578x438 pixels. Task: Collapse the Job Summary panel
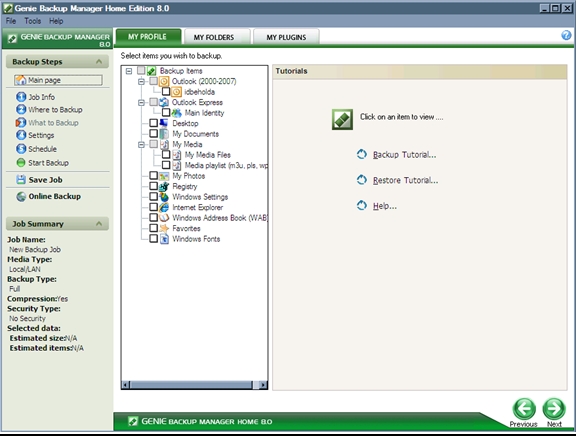[x=99, y=224]
